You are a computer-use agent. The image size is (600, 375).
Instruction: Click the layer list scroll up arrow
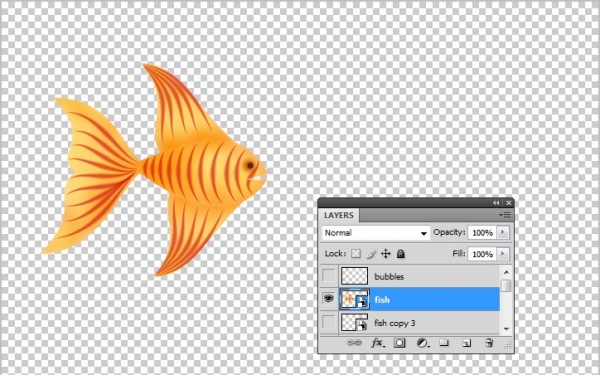pos(506,272)
